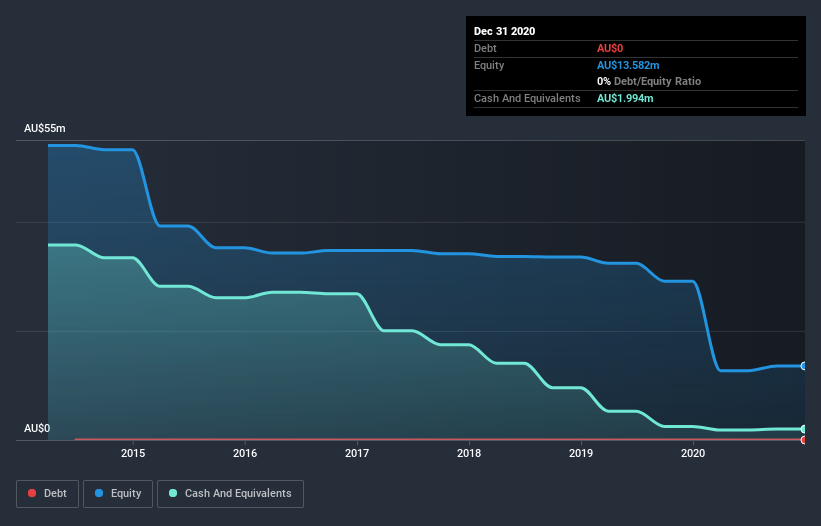Image resolution: width=821 pixels, height=526 pixels.
Task: Click the 2019 x-axis label
Action: 581,453
